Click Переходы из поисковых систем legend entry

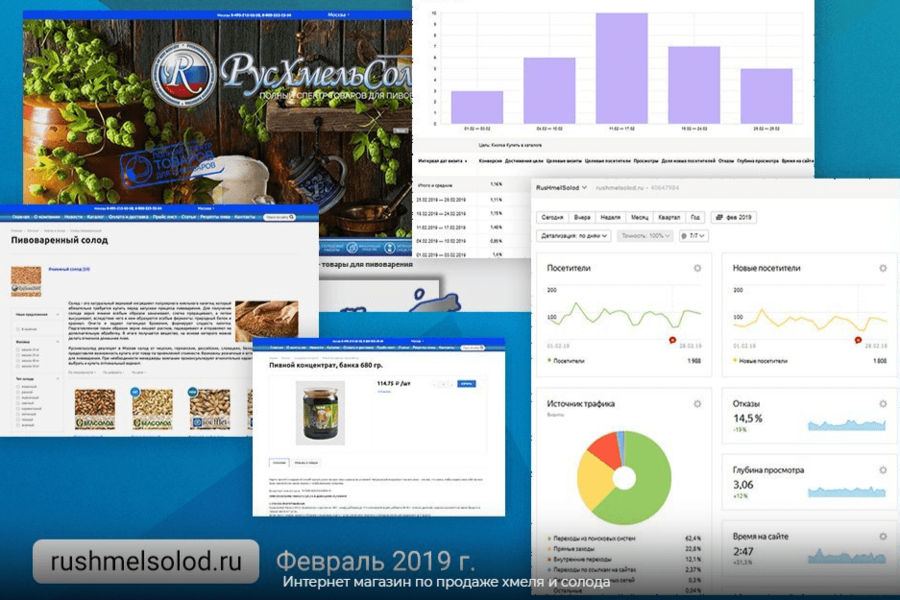(x=593, y=539)
